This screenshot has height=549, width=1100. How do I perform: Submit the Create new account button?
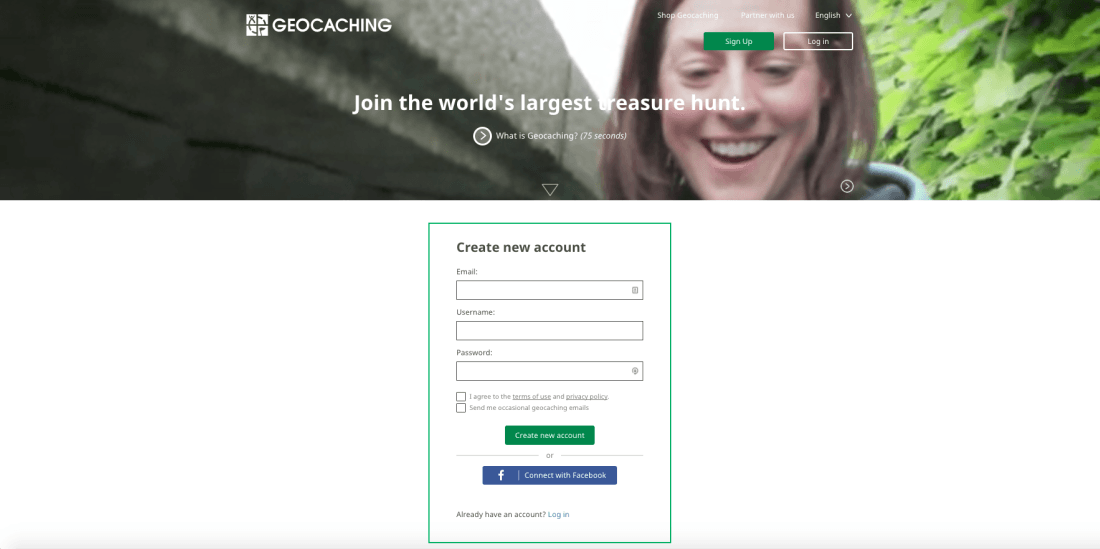[x=549, y=435]
